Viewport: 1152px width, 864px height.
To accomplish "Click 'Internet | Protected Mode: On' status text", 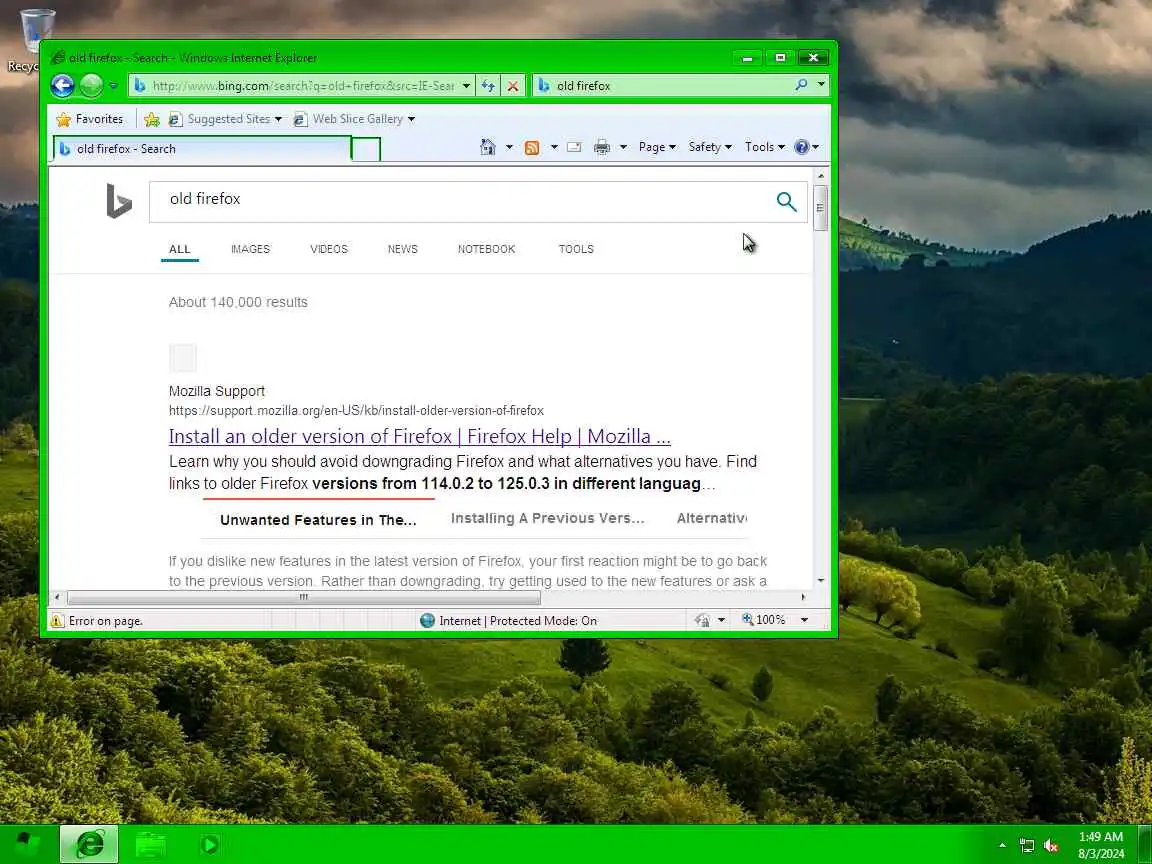I will [518, 621].
